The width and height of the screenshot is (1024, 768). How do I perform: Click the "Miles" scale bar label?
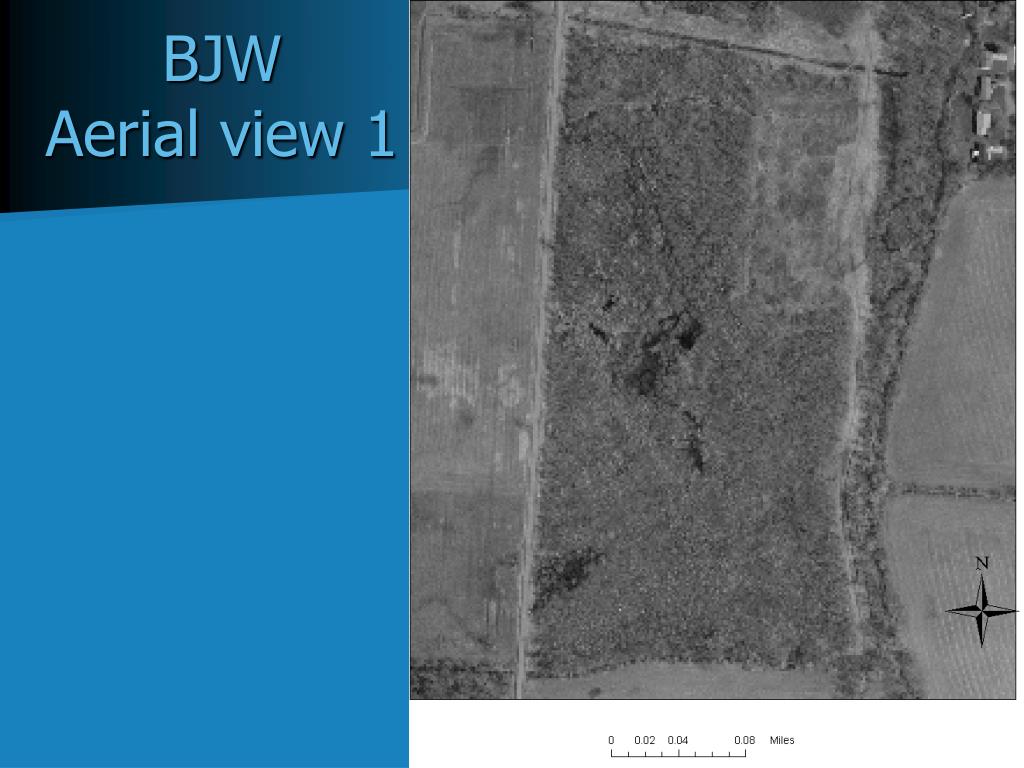point(782,740)
